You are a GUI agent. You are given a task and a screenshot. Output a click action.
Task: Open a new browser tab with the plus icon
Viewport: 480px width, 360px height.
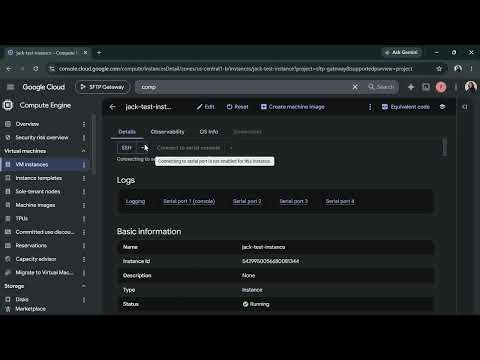pos(99,53)
